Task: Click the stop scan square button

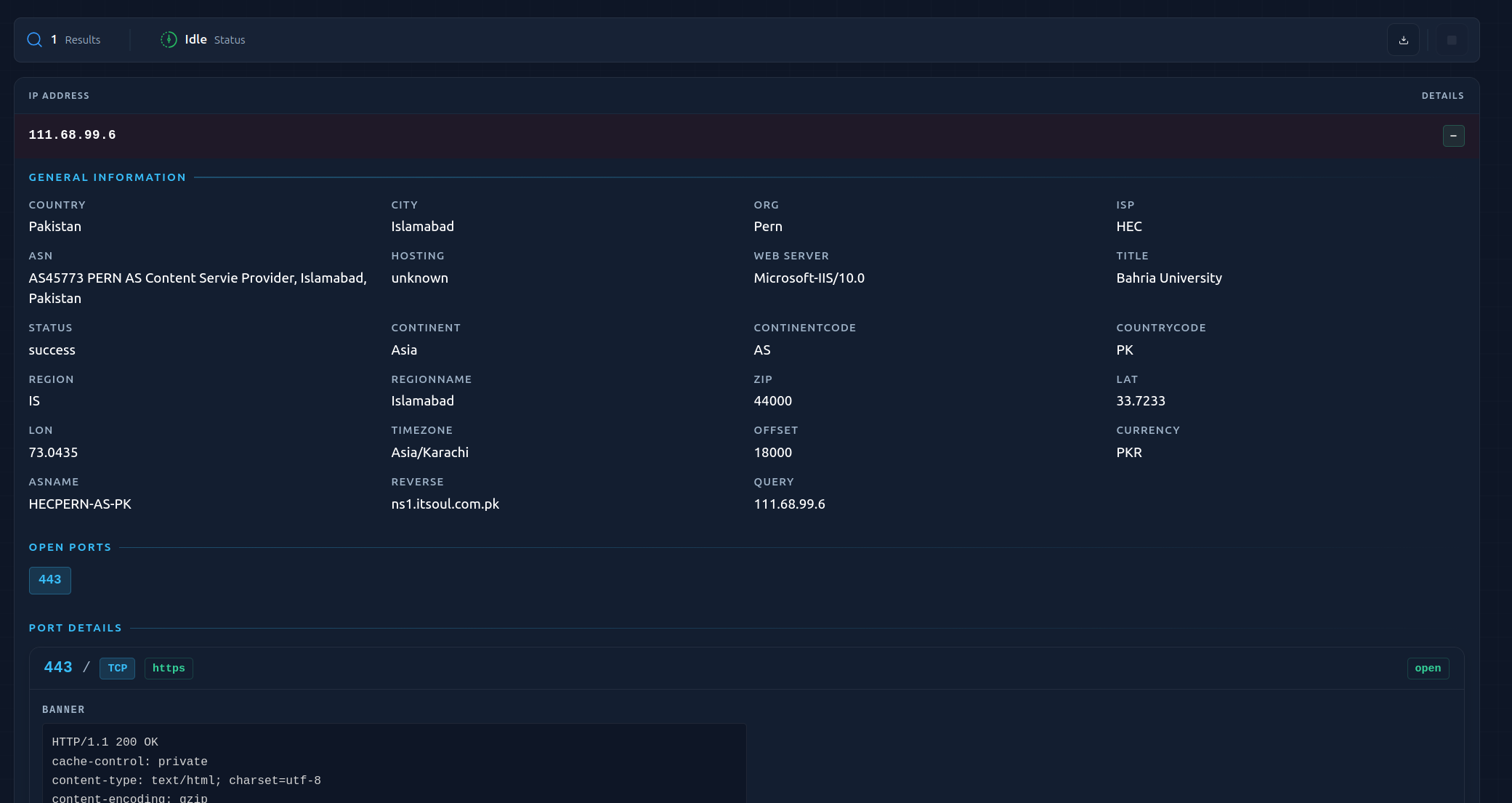Action: coord(1451,40)
